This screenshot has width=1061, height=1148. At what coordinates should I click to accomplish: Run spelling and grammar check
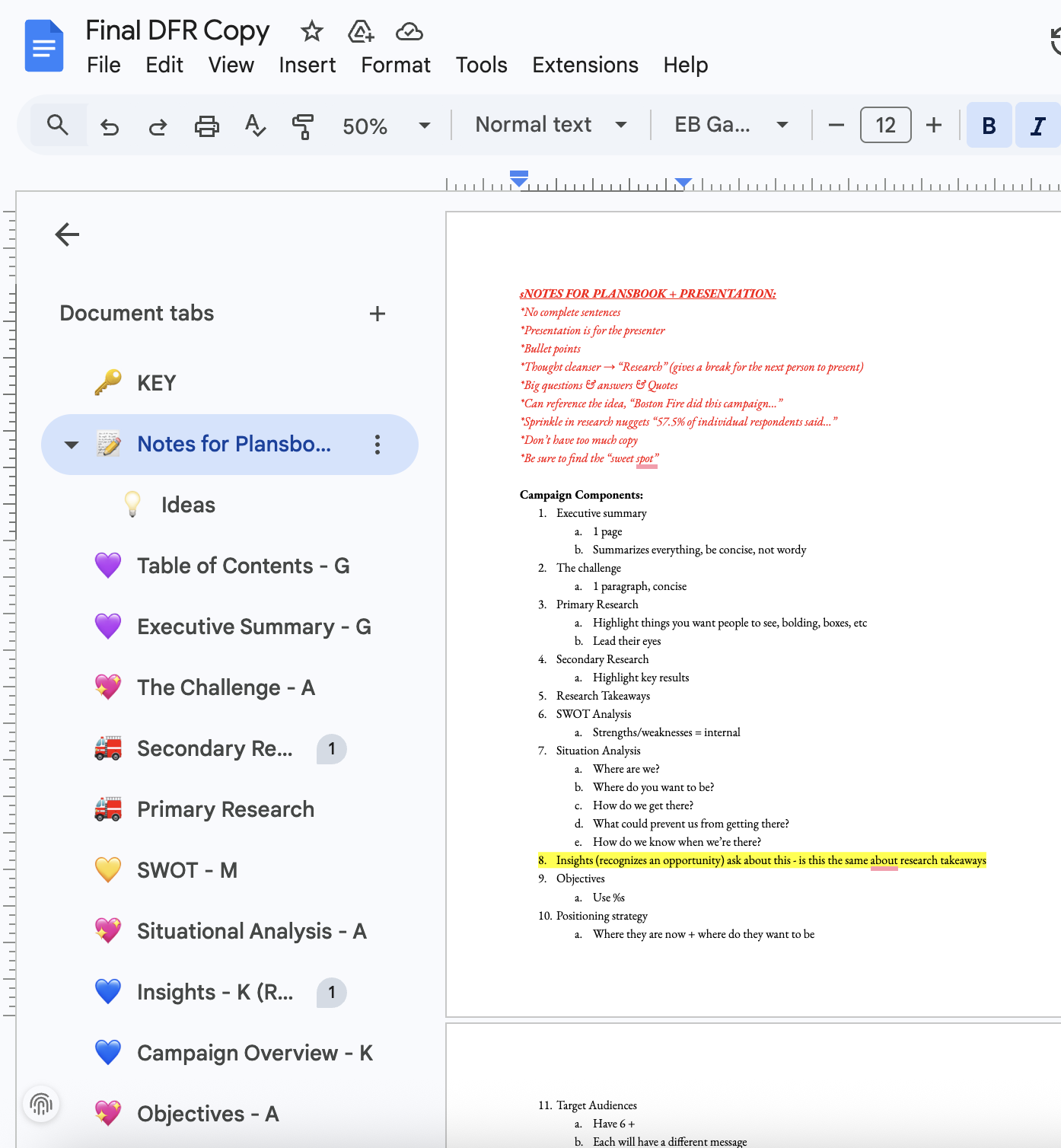point(255,126)
